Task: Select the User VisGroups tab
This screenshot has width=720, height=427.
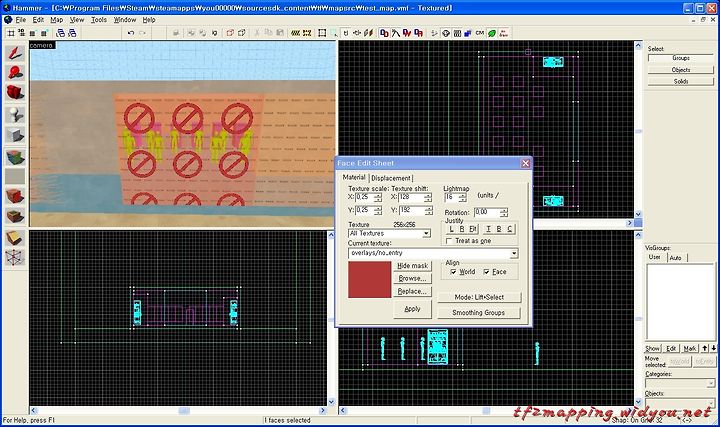Action: [x=655, y=257]
